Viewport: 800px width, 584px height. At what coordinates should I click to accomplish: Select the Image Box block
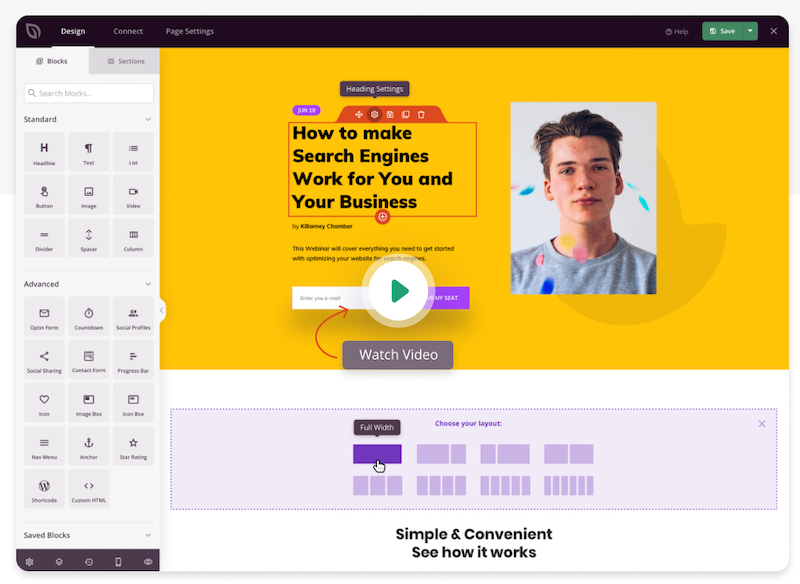click(x=89, y=403)
